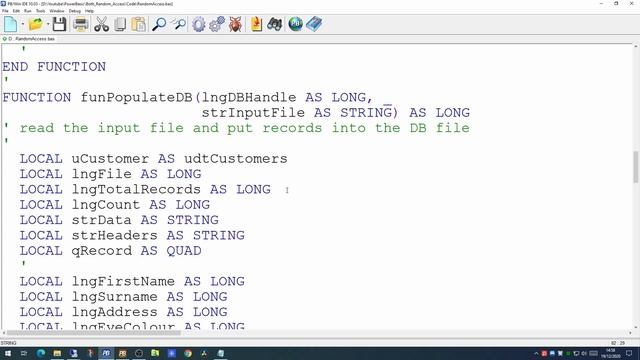
Task: Select the RandomAccess.bas document tab
Action: (x=29, y=39)
